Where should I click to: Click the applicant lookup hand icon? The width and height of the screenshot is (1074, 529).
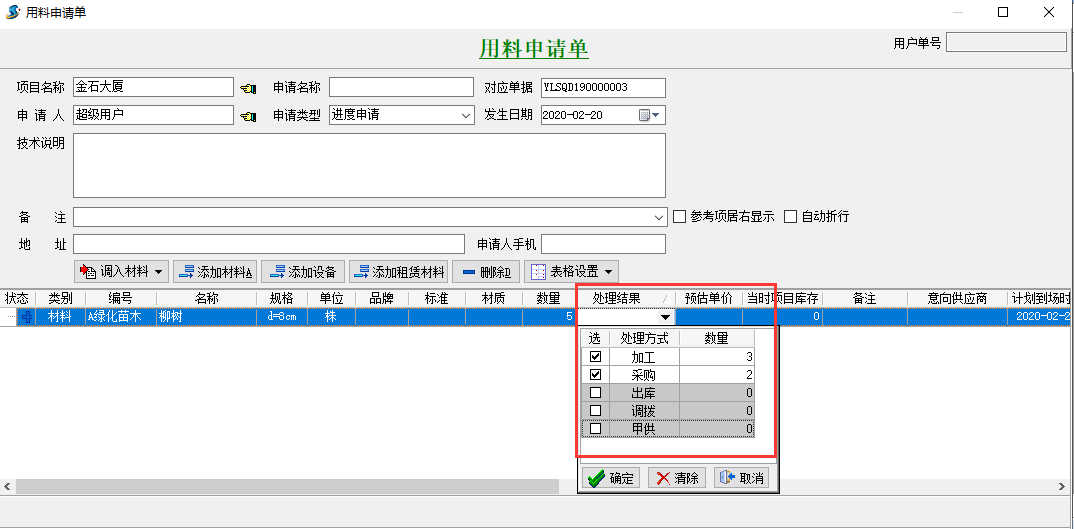[x=248, y=116]
